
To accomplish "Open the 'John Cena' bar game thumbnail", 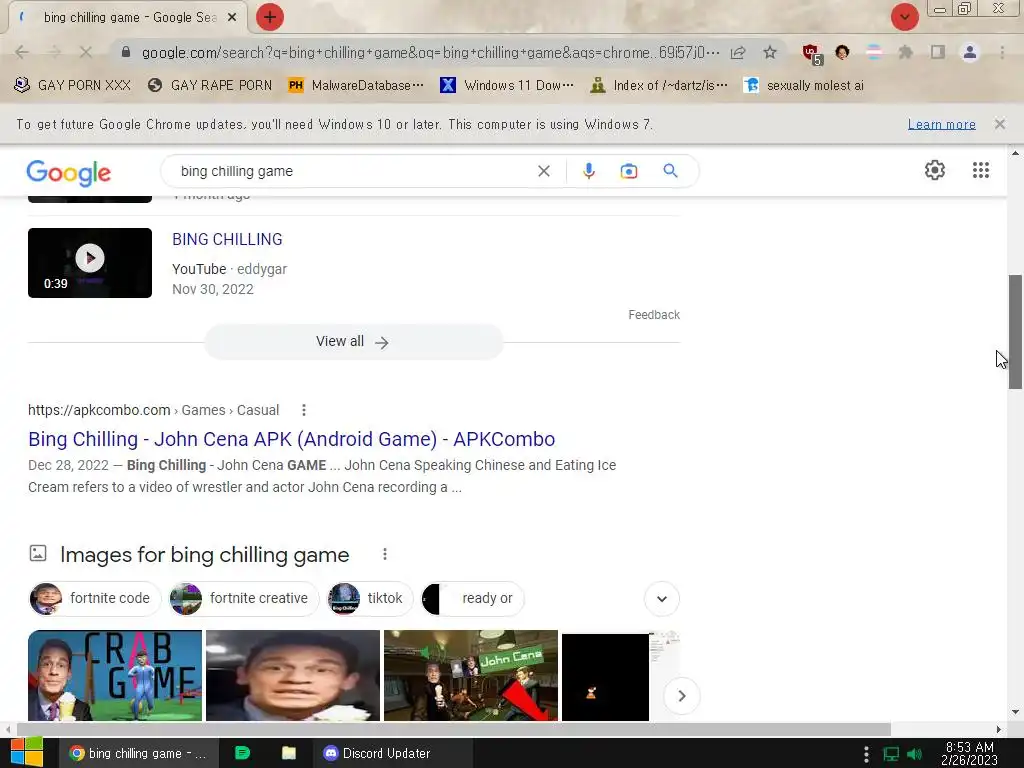I will tap(471, 675).
